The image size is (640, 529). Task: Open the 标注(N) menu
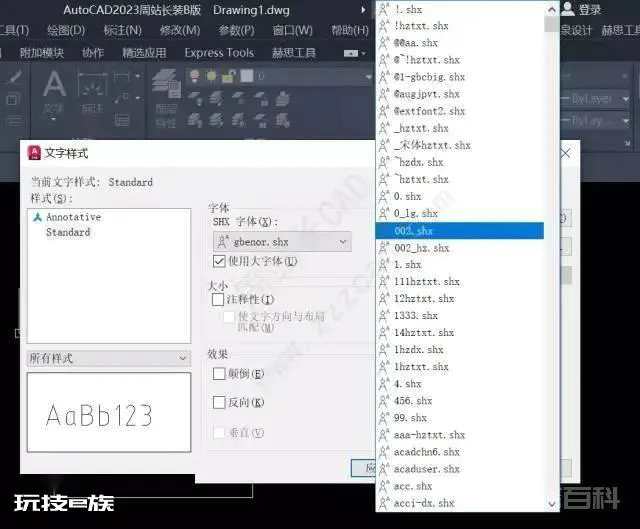pyautogui.click(x=122, y=30)
